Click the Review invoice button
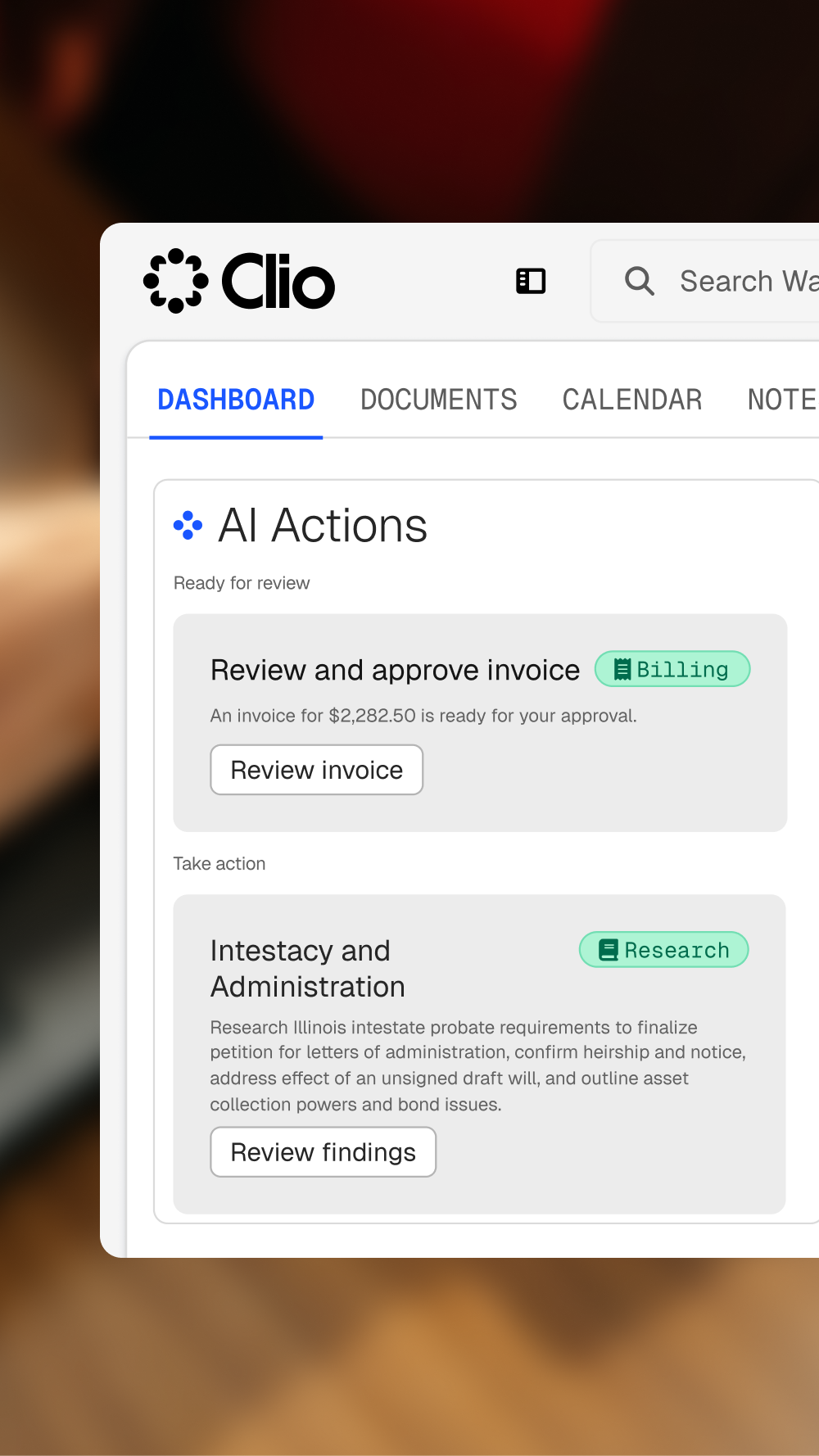The image size is (819, 1456). tap(317, 770)
